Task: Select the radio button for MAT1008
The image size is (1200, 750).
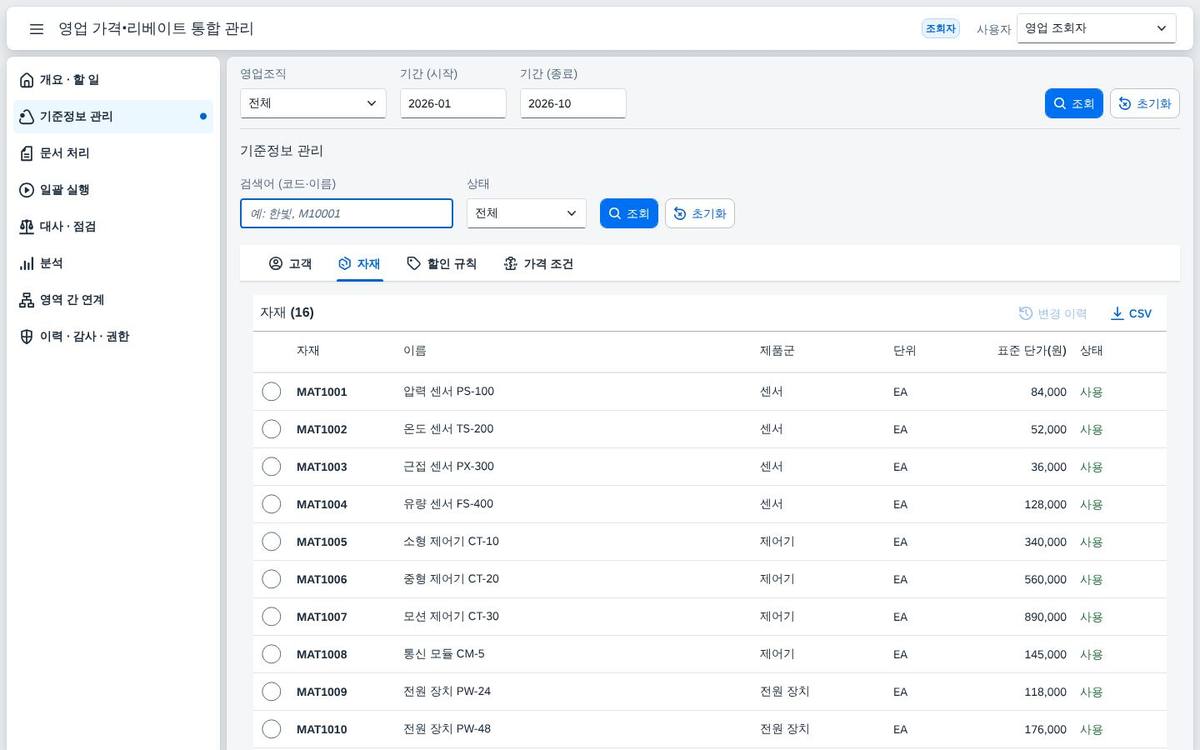Action: tap(271, 654)
